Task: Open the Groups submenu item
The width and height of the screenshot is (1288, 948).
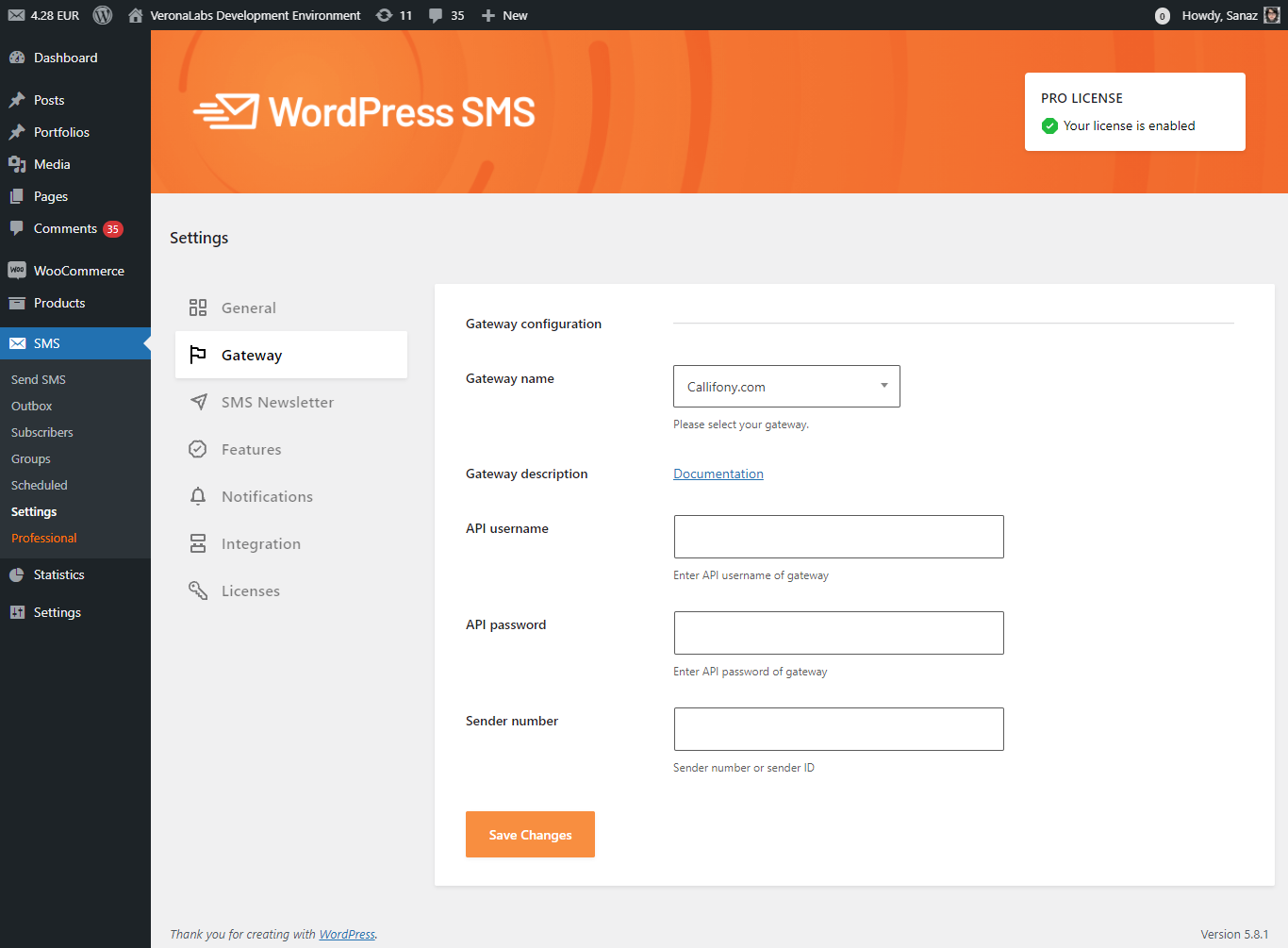Action: (x=31, y=458)
